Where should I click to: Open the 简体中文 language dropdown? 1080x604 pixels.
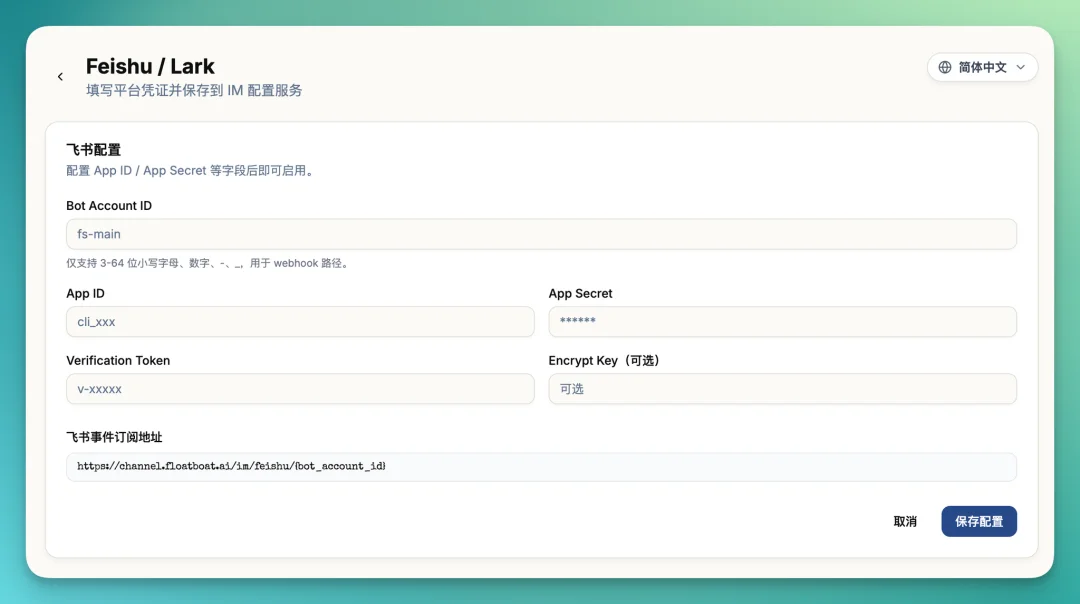[982, 67]
